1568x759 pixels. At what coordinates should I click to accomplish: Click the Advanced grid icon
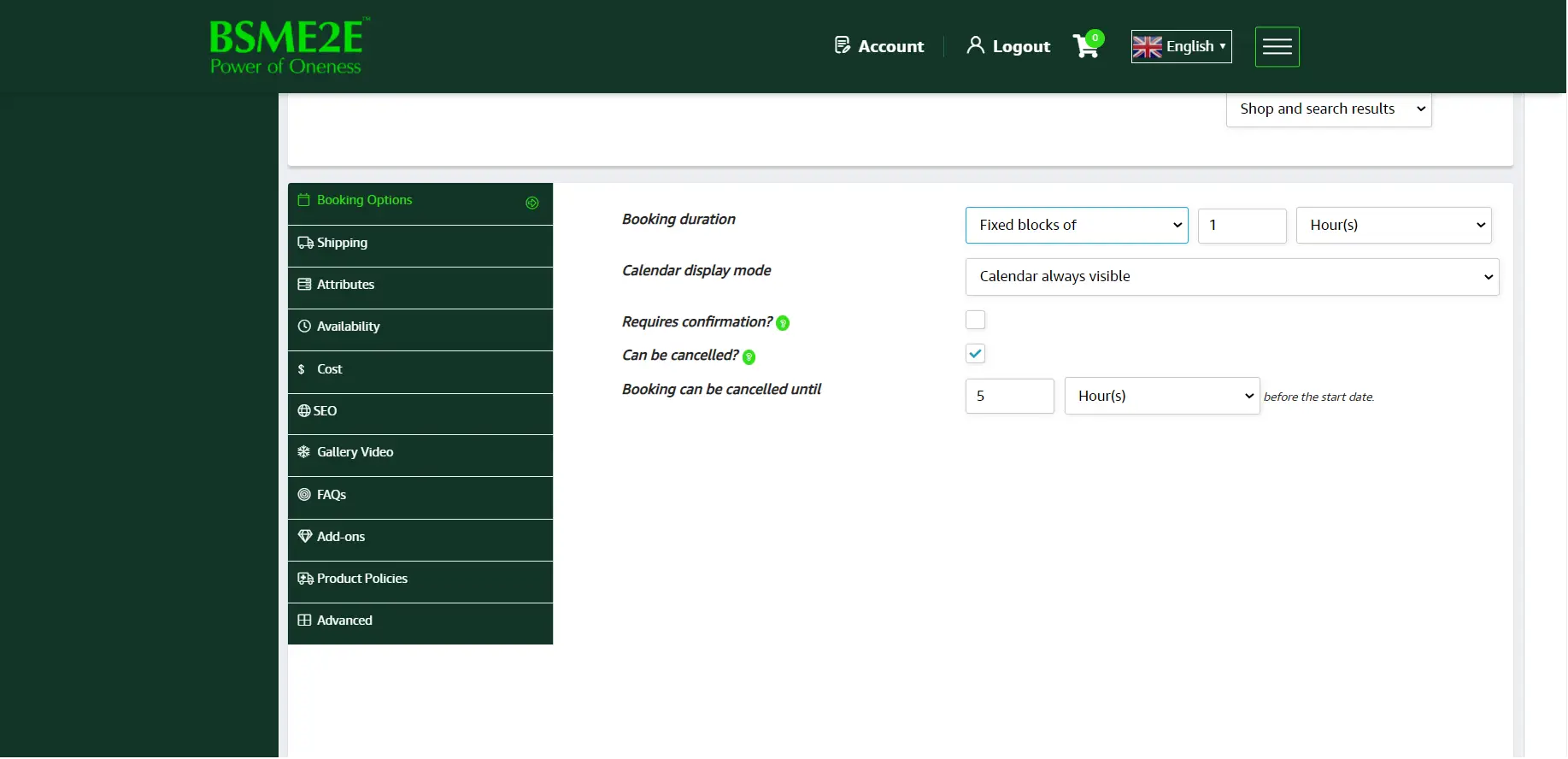304,621
